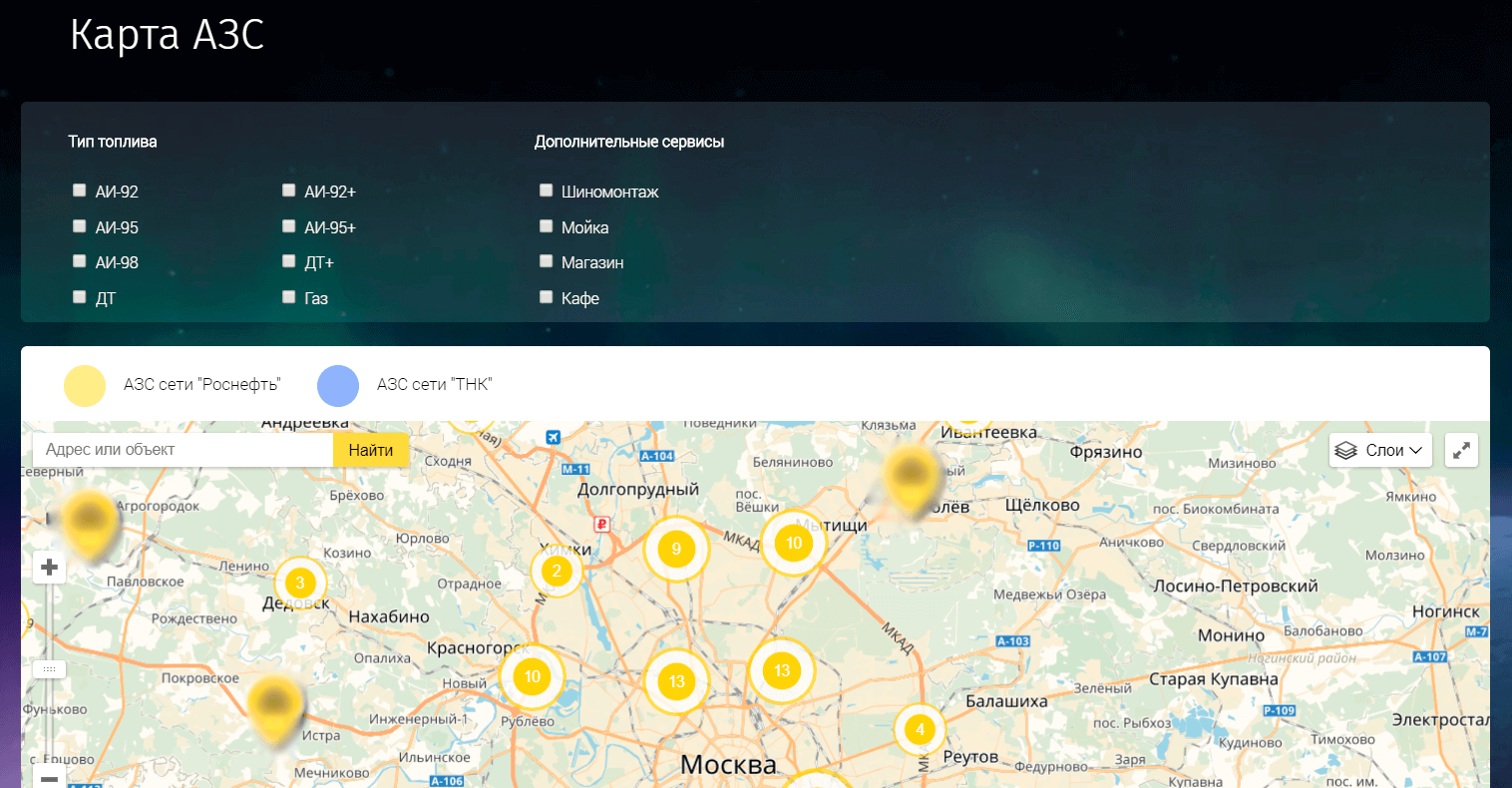The image size is (1512, 788).
Task: Enable the АИ-92 fuel checkbox
Action: point(80,191)
